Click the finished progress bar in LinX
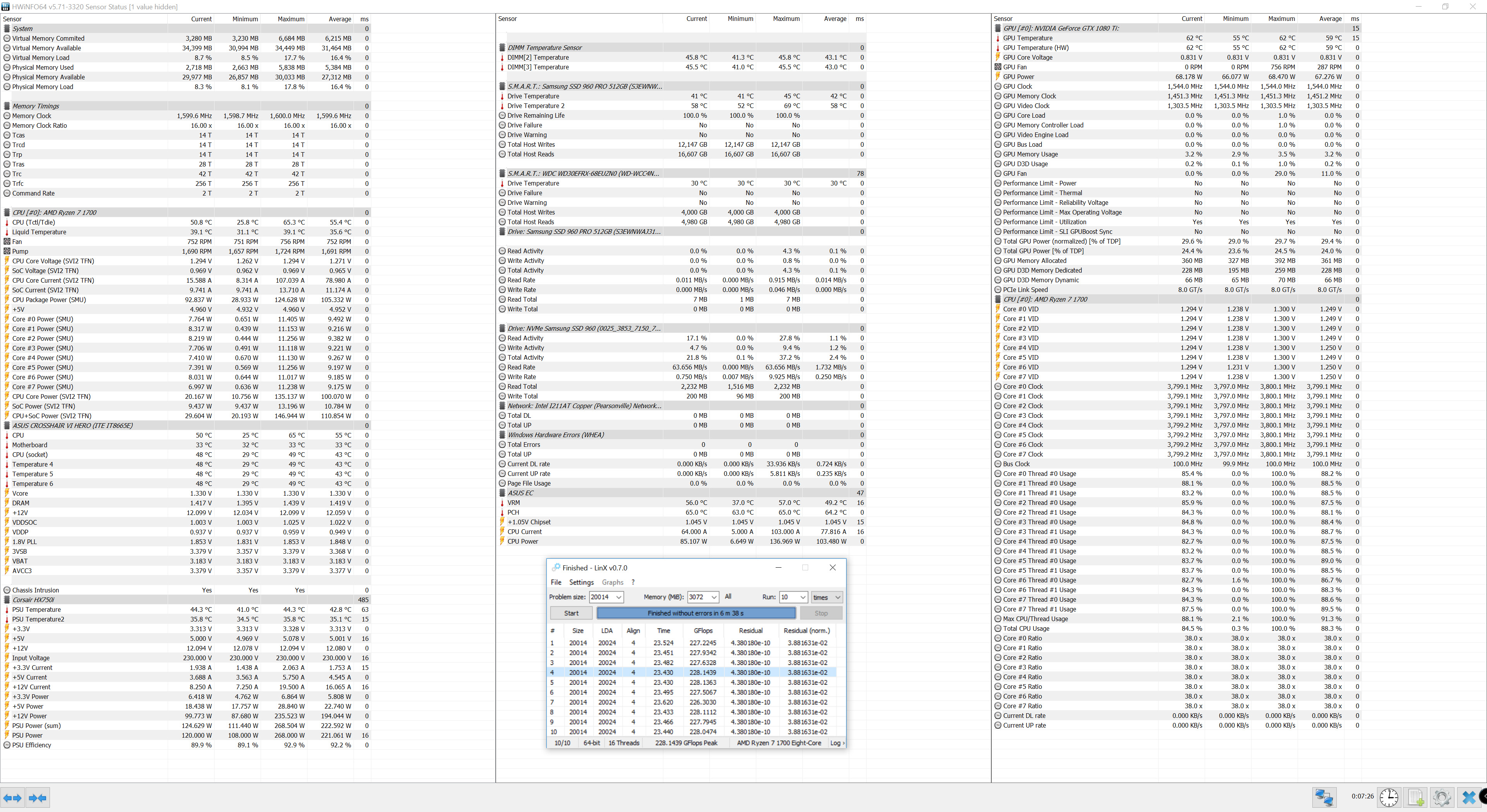1487x812 pixels. 695,613
